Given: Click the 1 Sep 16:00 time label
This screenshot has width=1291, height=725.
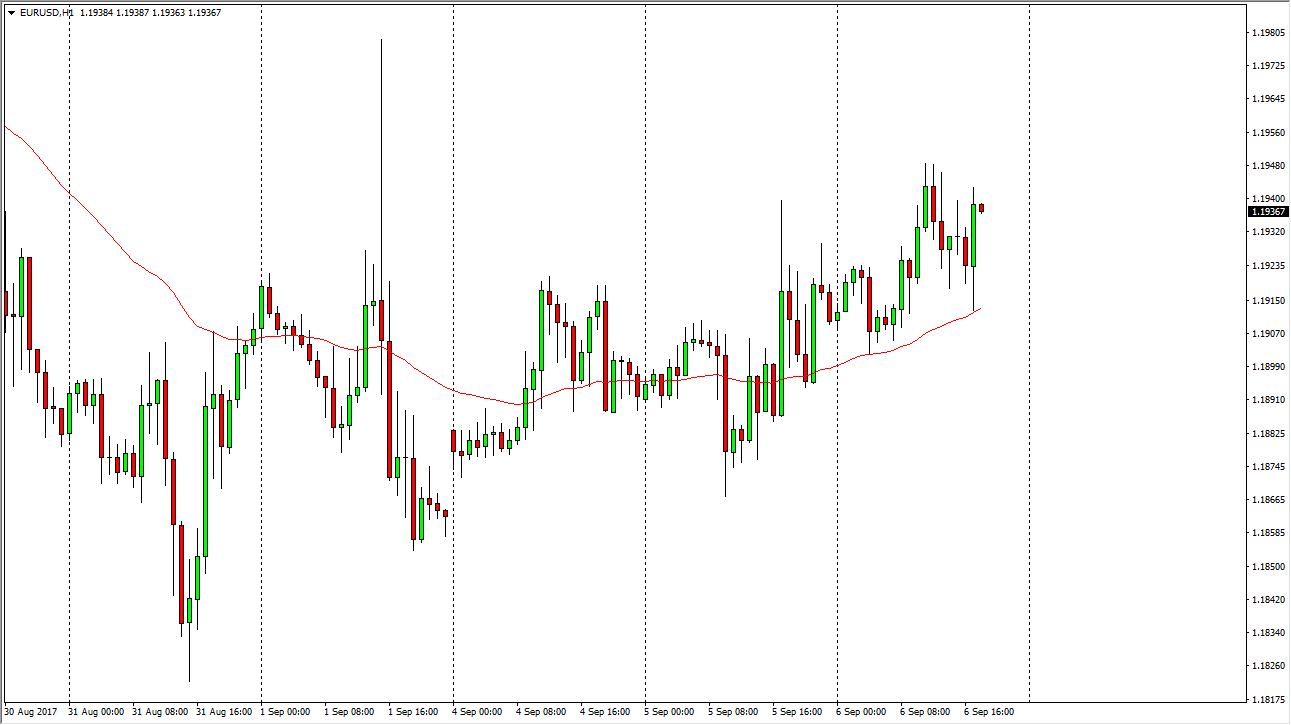Looking at the screenshot, I should pyautogui.click(x=414, y=712).
